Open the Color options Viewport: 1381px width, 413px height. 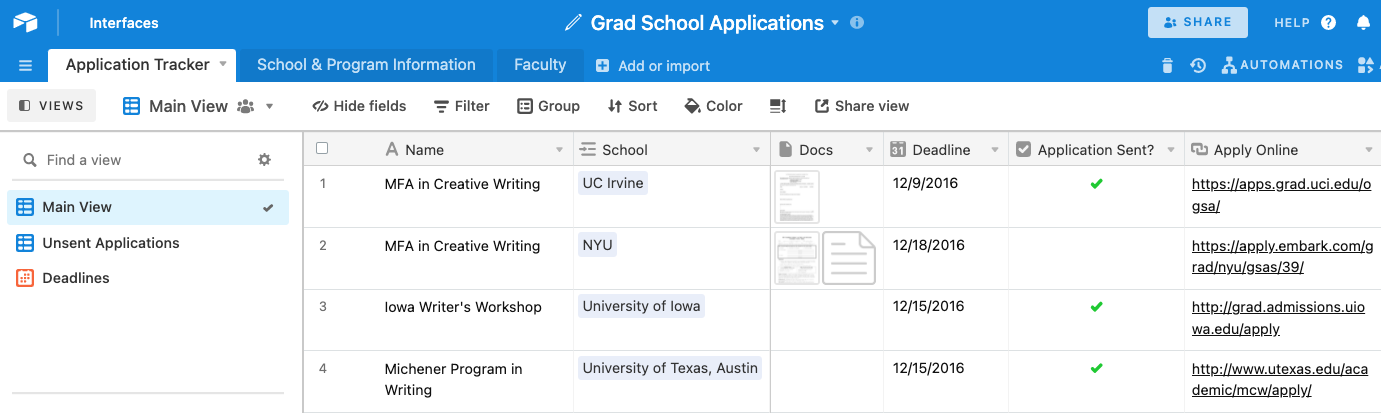(x=713, y=106)
